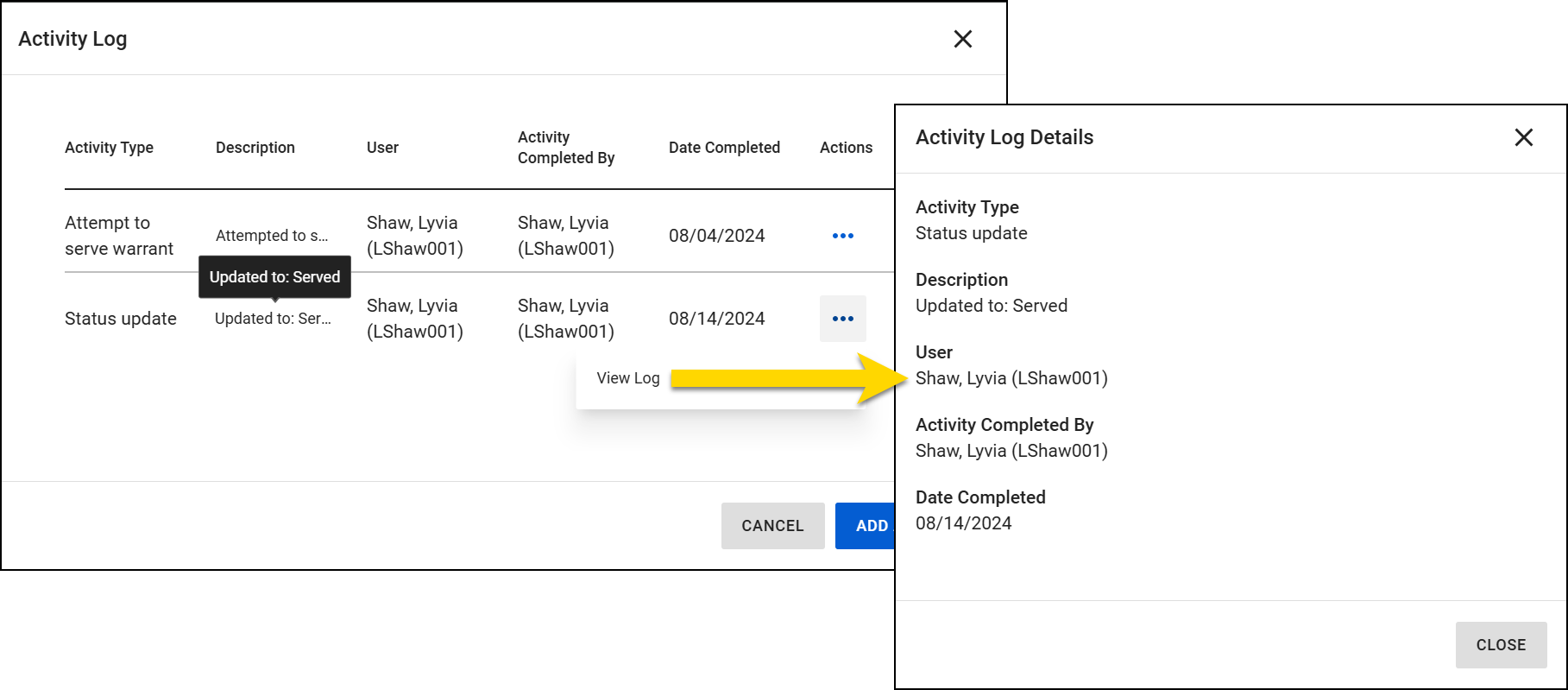The width and height of the screenshot is (1568, 690).
Task: Click Activity Completed By cell in 08/14/2024 row
Action: tap(566, 319)
